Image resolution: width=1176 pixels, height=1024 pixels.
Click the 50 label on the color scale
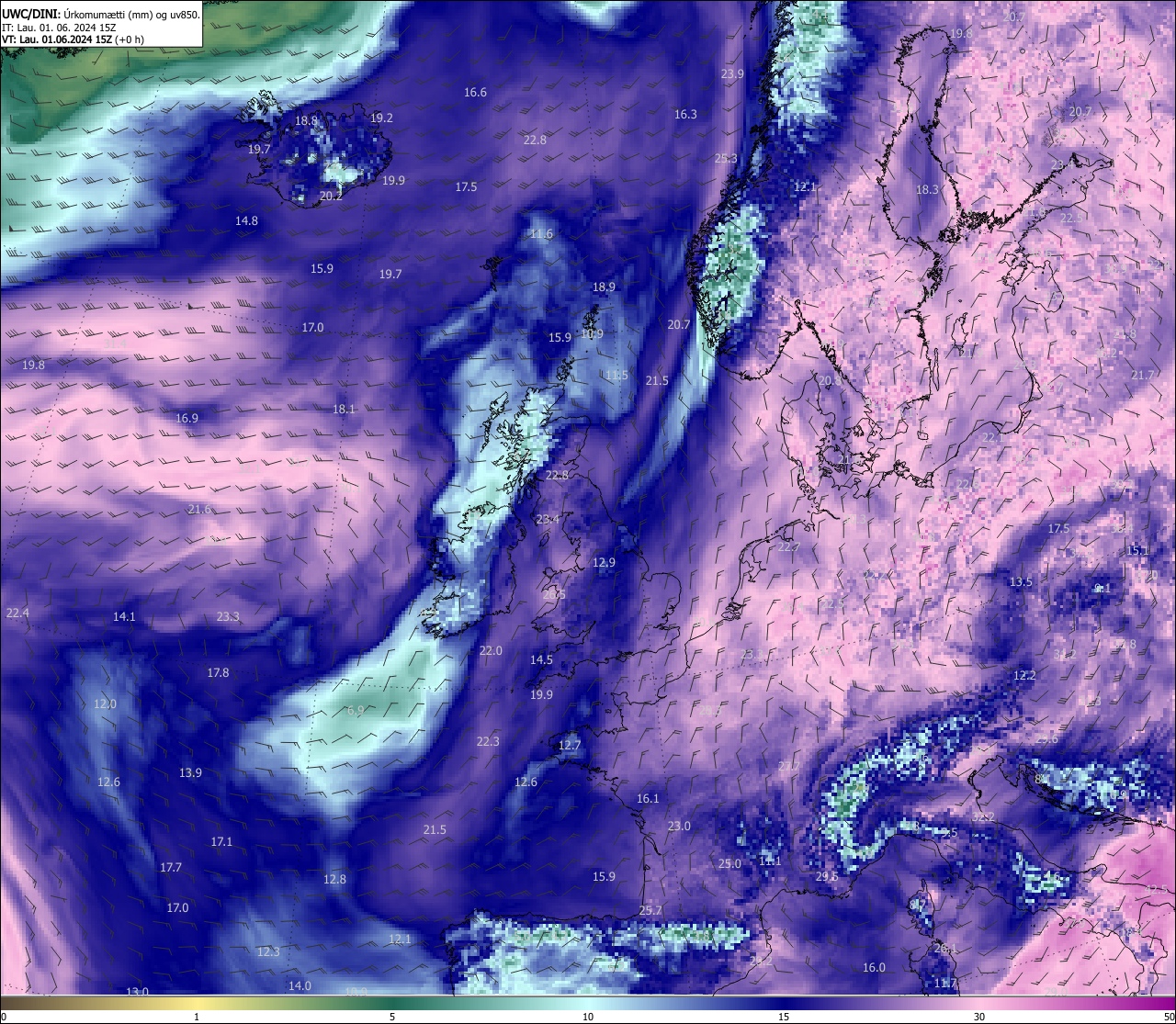(1168, 1017)
